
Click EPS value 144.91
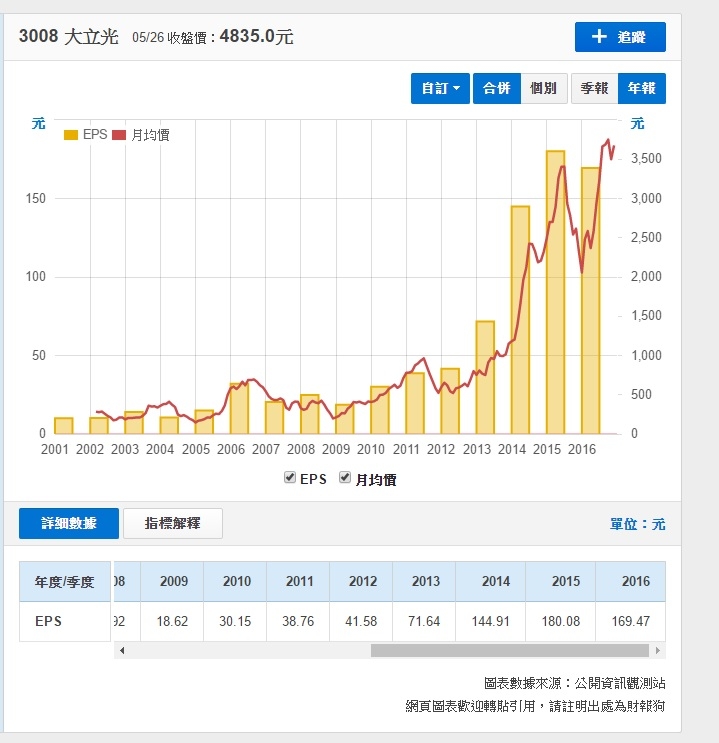click(x=491, y=621)
